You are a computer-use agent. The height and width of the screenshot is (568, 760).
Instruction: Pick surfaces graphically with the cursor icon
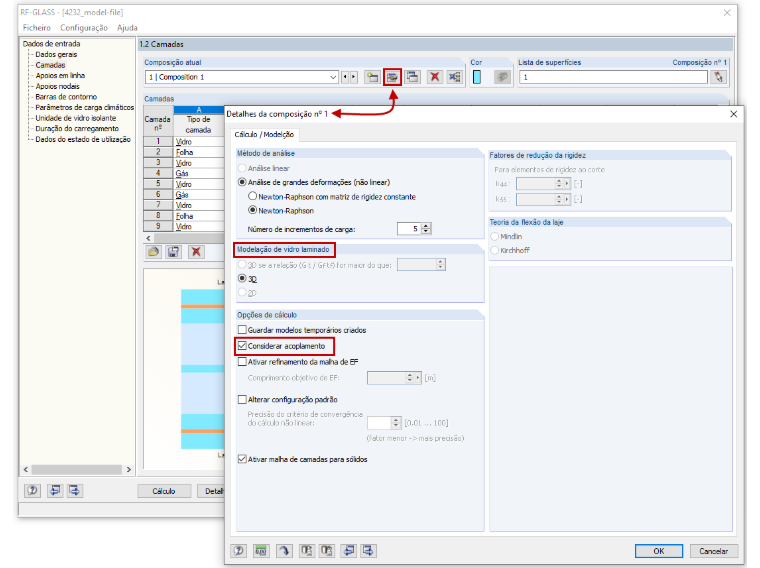[718, 77]
